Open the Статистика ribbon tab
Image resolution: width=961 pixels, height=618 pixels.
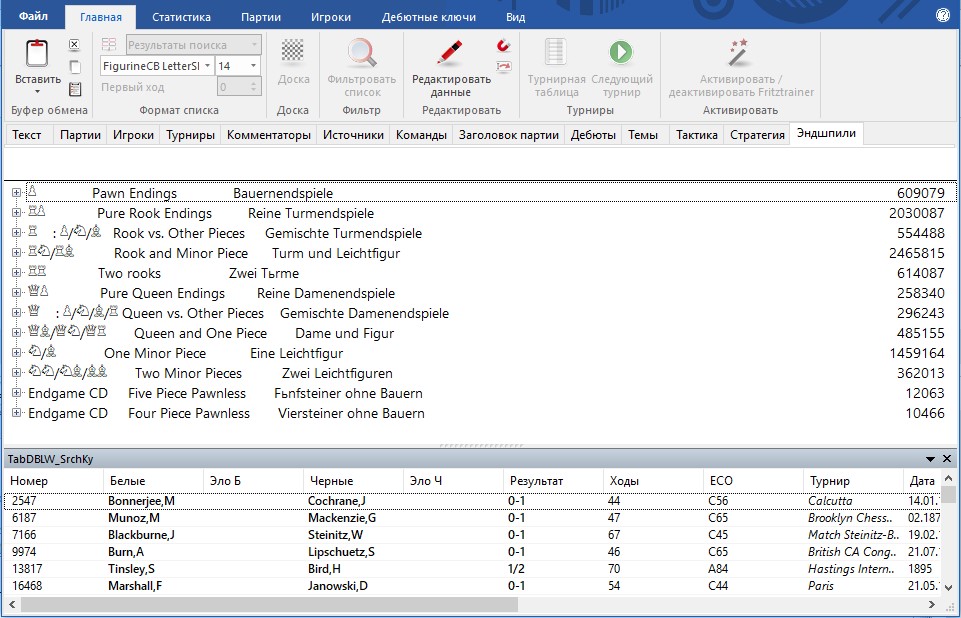click(181, 17)
